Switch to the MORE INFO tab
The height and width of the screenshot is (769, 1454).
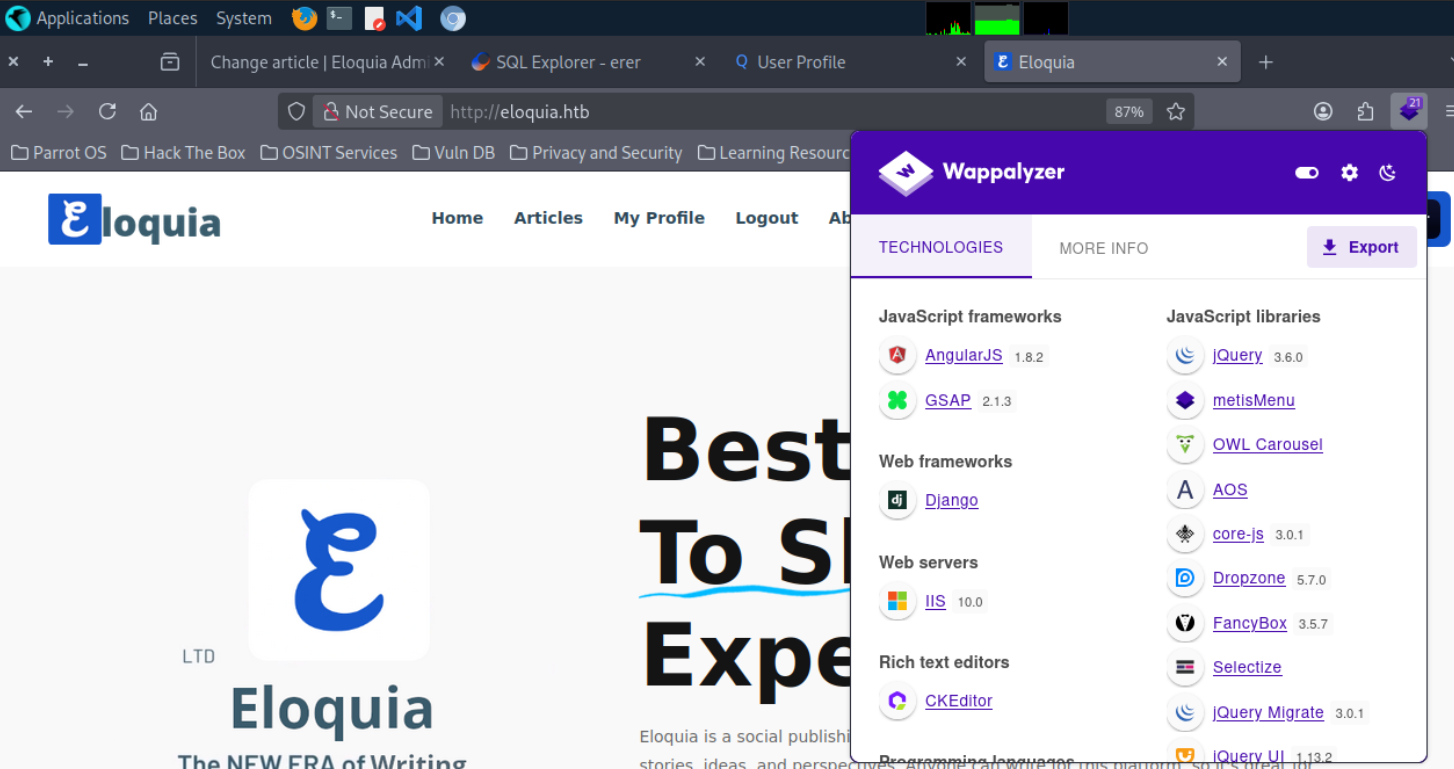1103,248
